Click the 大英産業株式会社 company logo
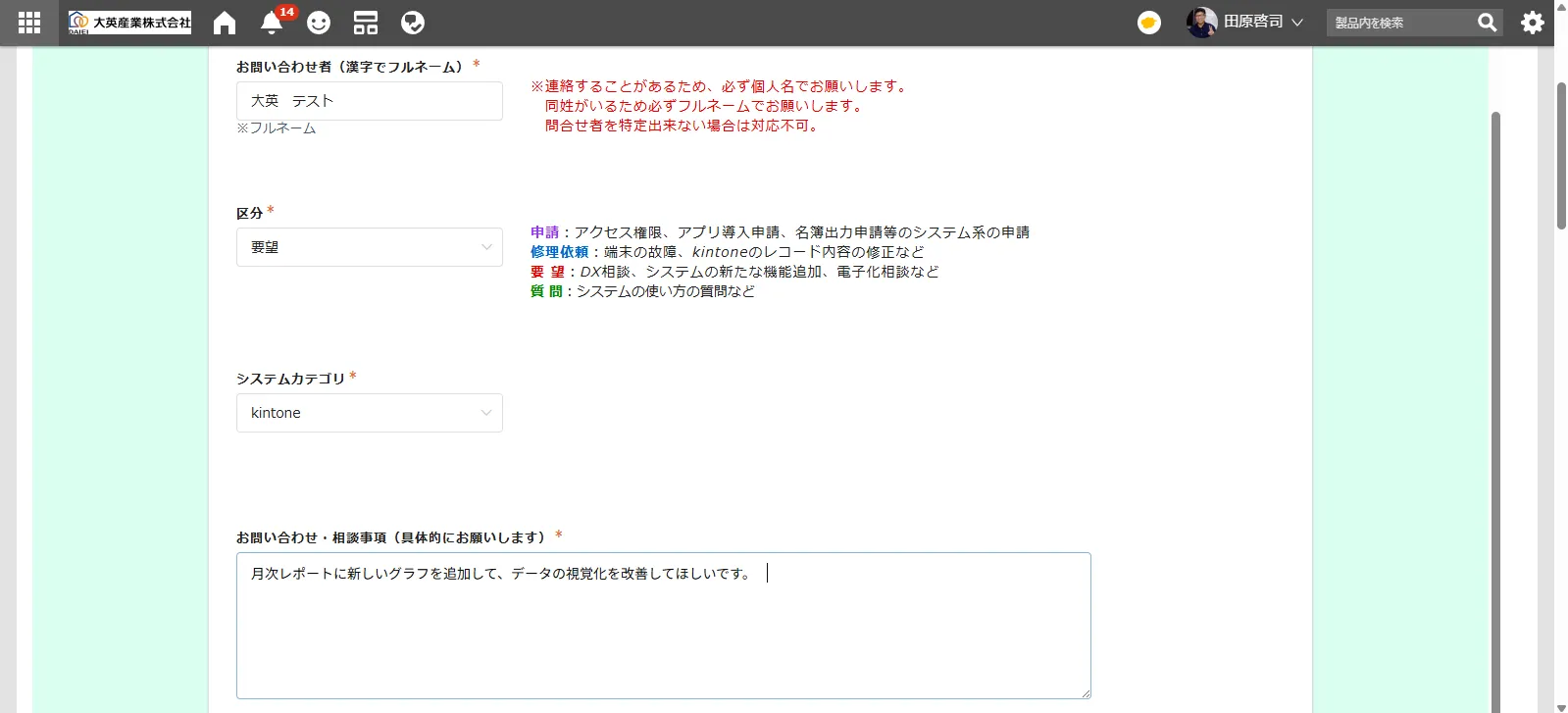Viewport: 1568px width, 713px height. point(129,23)
